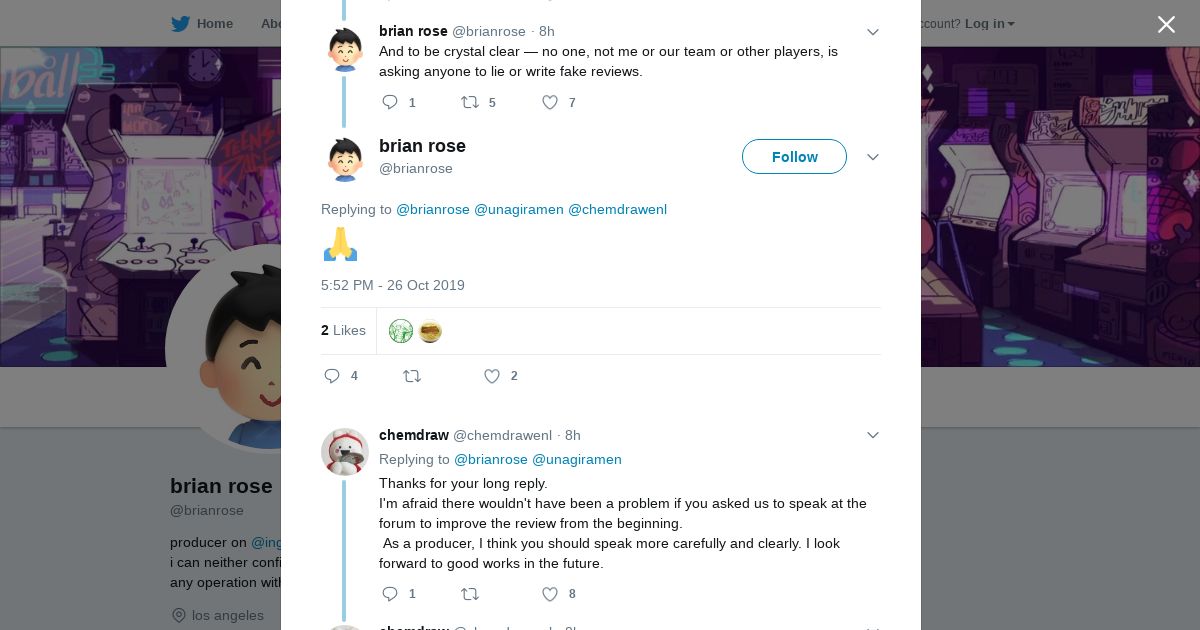Like the praying hands tweet
1200x630 pixels.
492,376
